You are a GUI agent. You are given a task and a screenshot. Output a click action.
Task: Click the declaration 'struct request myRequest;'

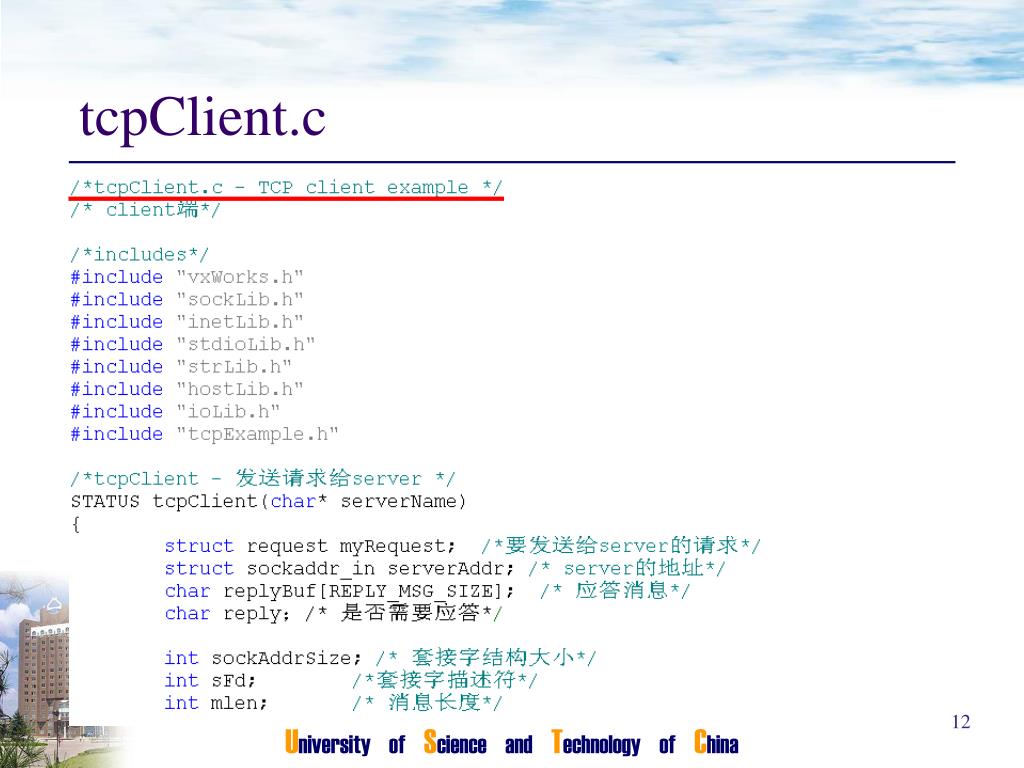(x=310, y=546)
